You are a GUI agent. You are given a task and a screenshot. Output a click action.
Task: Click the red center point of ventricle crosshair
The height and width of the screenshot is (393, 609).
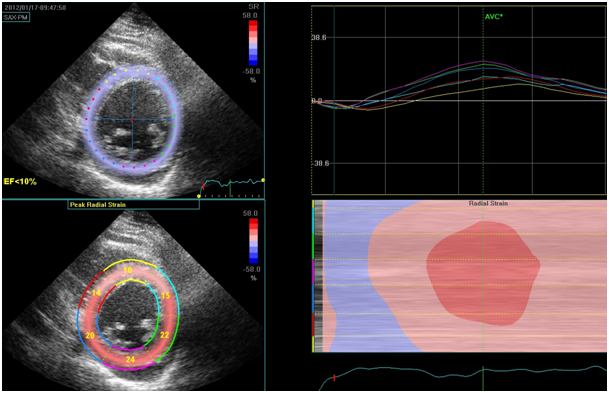click(132, 119)
